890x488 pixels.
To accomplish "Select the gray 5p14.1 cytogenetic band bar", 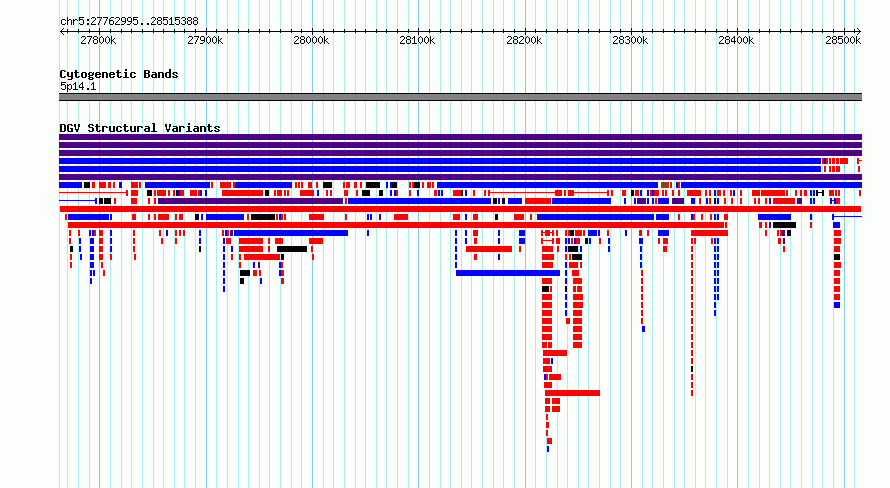I will 460,97.
